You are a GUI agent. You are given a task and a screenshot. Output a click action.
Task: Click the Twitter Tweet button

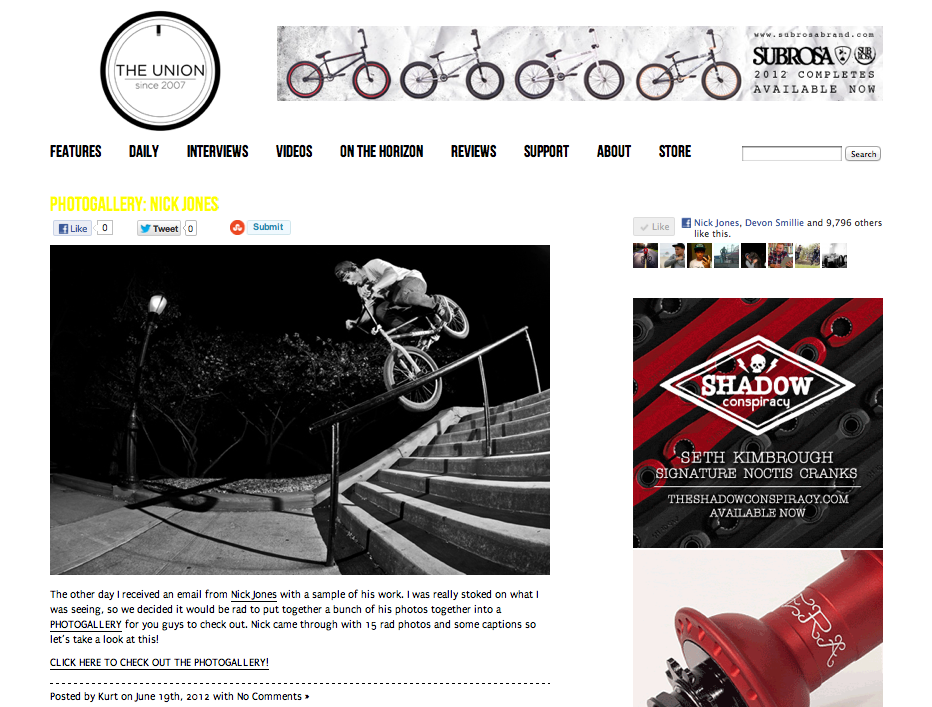159,228
